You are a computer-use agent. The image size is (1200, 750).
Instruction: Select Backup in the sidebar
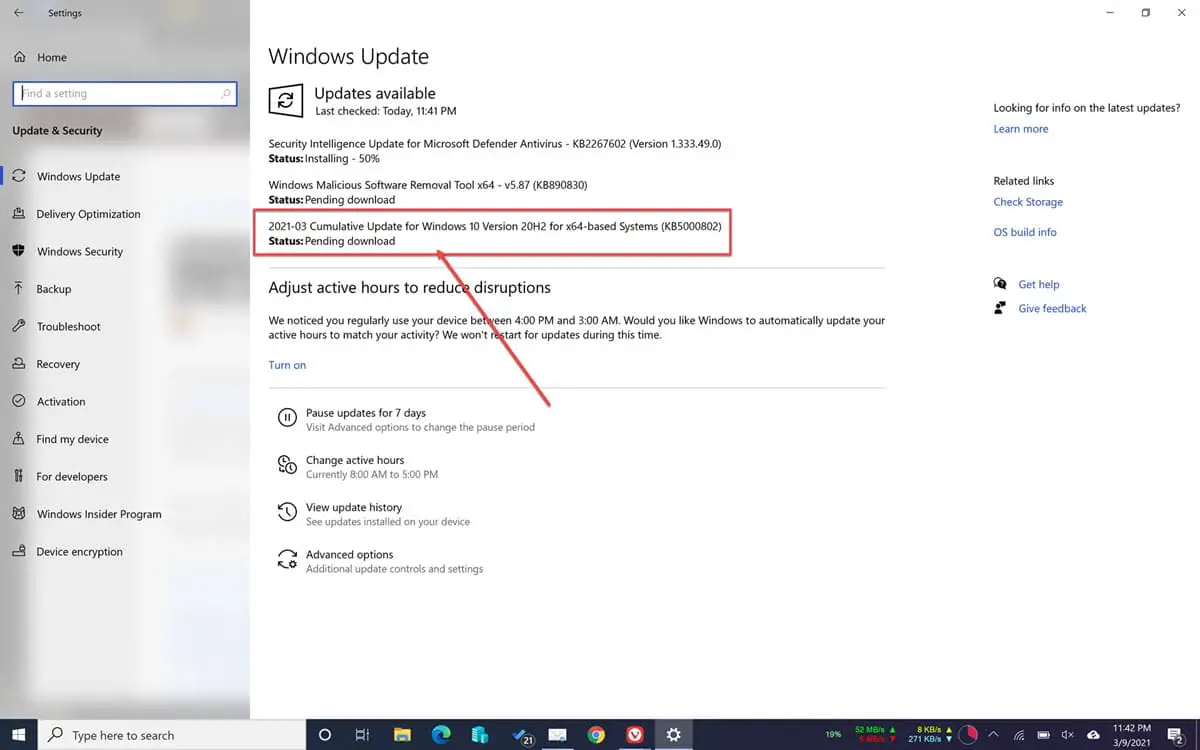click(54, 289)
